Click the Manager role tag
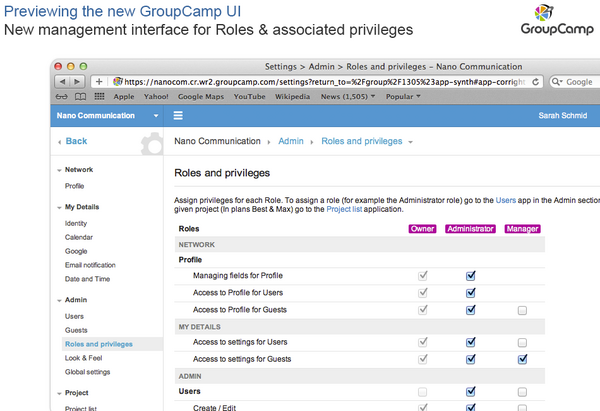 pos(522,229)
